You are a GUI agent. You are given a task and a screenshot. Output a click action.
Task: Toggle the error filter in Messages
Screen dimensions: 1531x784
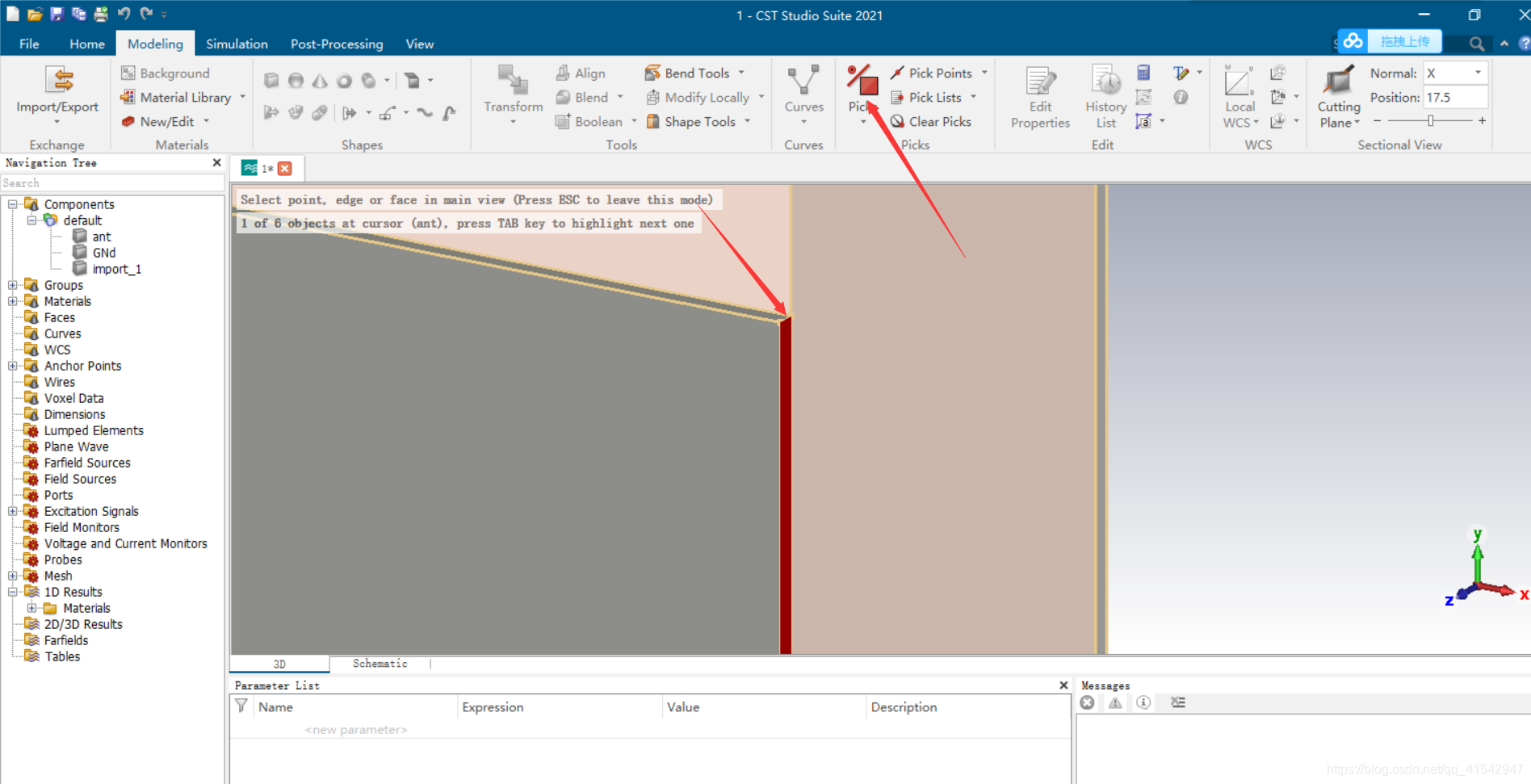tap(1088, 702)
